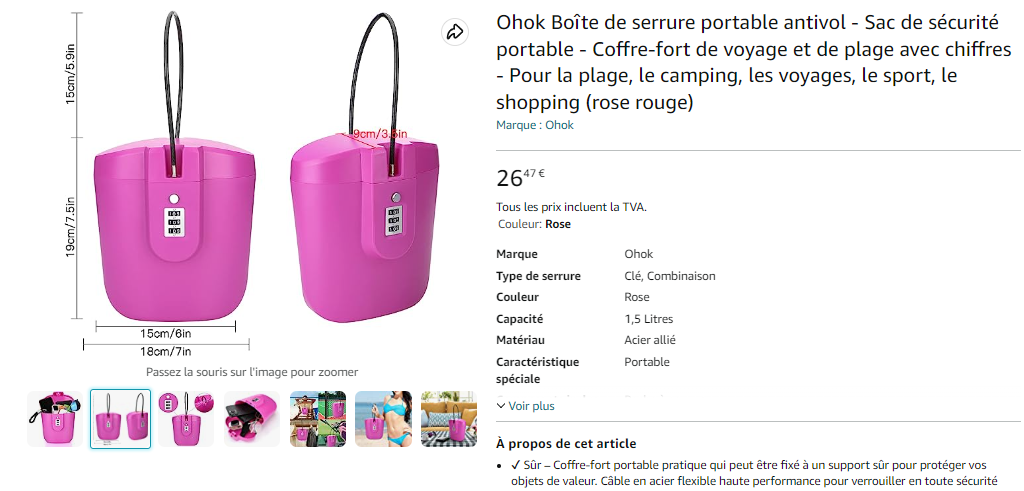1024x491 pixels.
Task: Click the Couleur: Rose label
Action: click(x=534, y=224)
